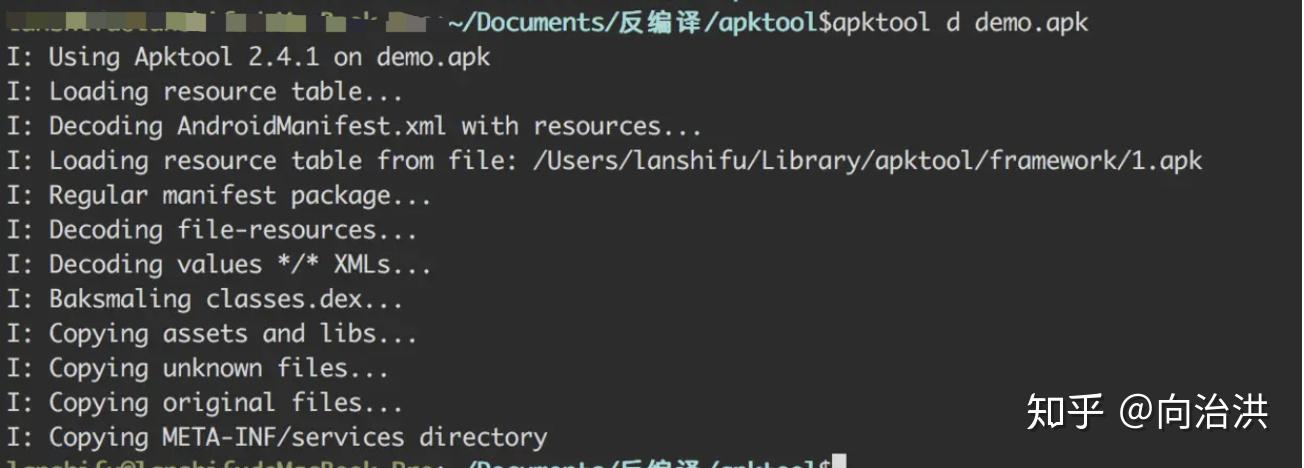Click the 'Baksmaling classes.dex...' line
The image size is (1304, 468).
(205, 299)
